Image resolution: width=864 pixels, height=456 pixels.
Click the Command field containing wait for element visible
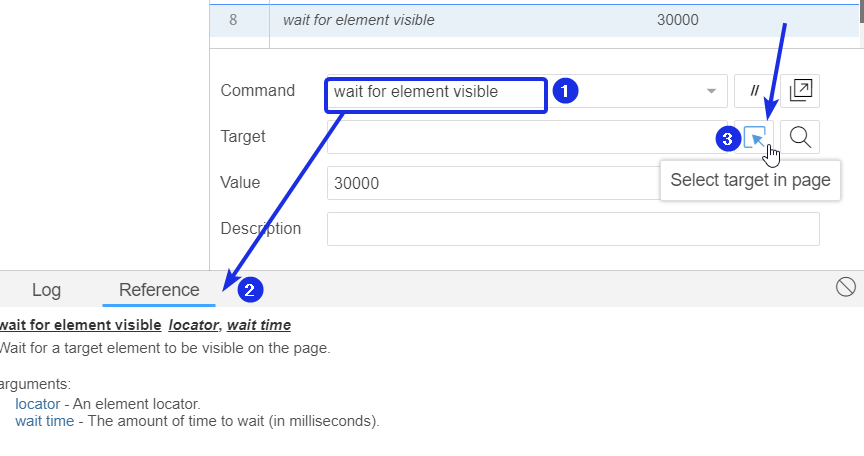click(x=527, y=91)
